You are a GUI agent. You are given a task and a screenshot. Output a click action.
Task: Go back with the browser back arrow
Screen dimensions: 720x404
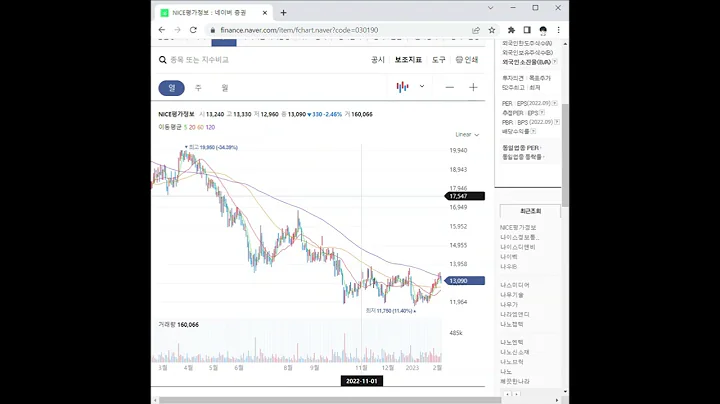point(162,30)
